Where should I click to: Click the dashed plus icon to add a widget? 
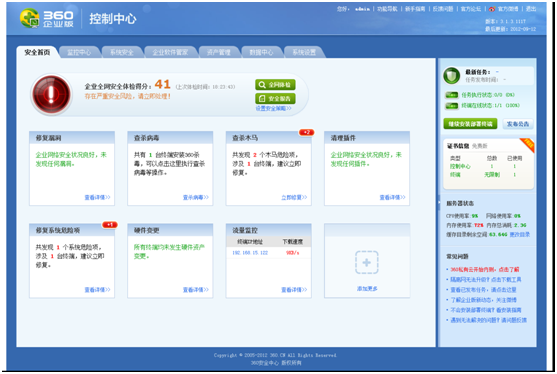pyautogui.click(x=367, y=262)
